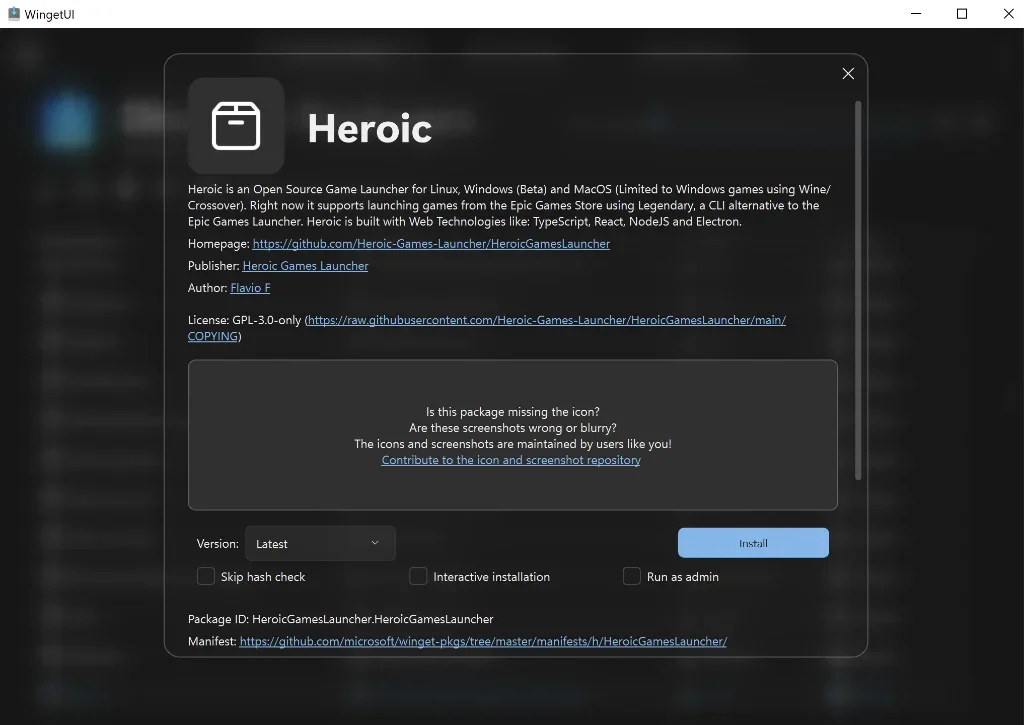Open the winget-pkgs manifest link

[x=483, y=641]
